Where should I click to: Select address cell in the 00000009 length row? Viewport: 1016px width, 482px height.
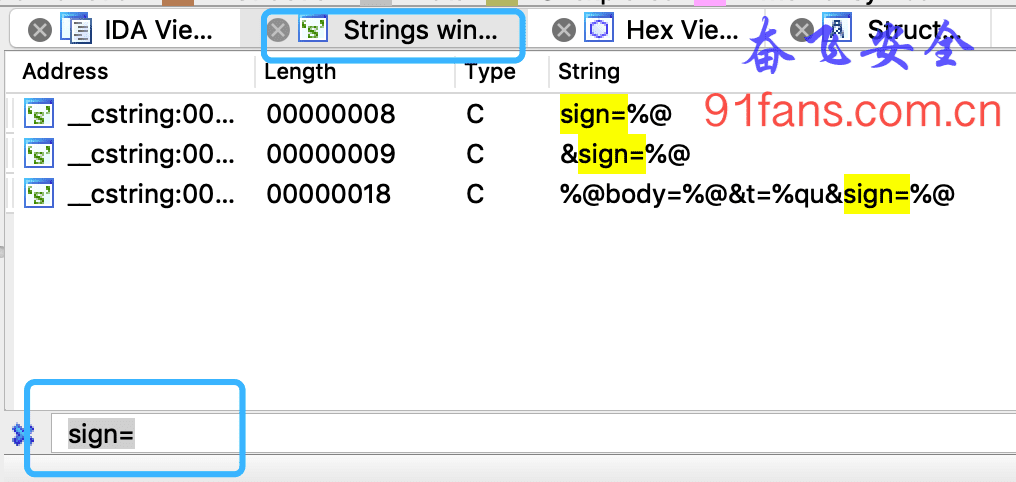point(151,155)
